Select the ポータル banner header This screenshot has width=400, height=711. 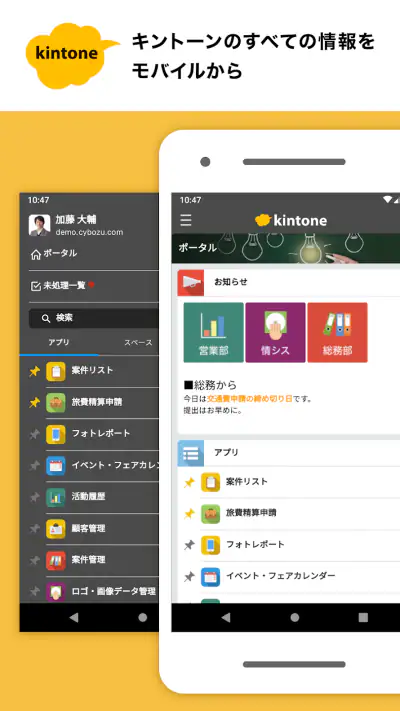click(286, 248)
